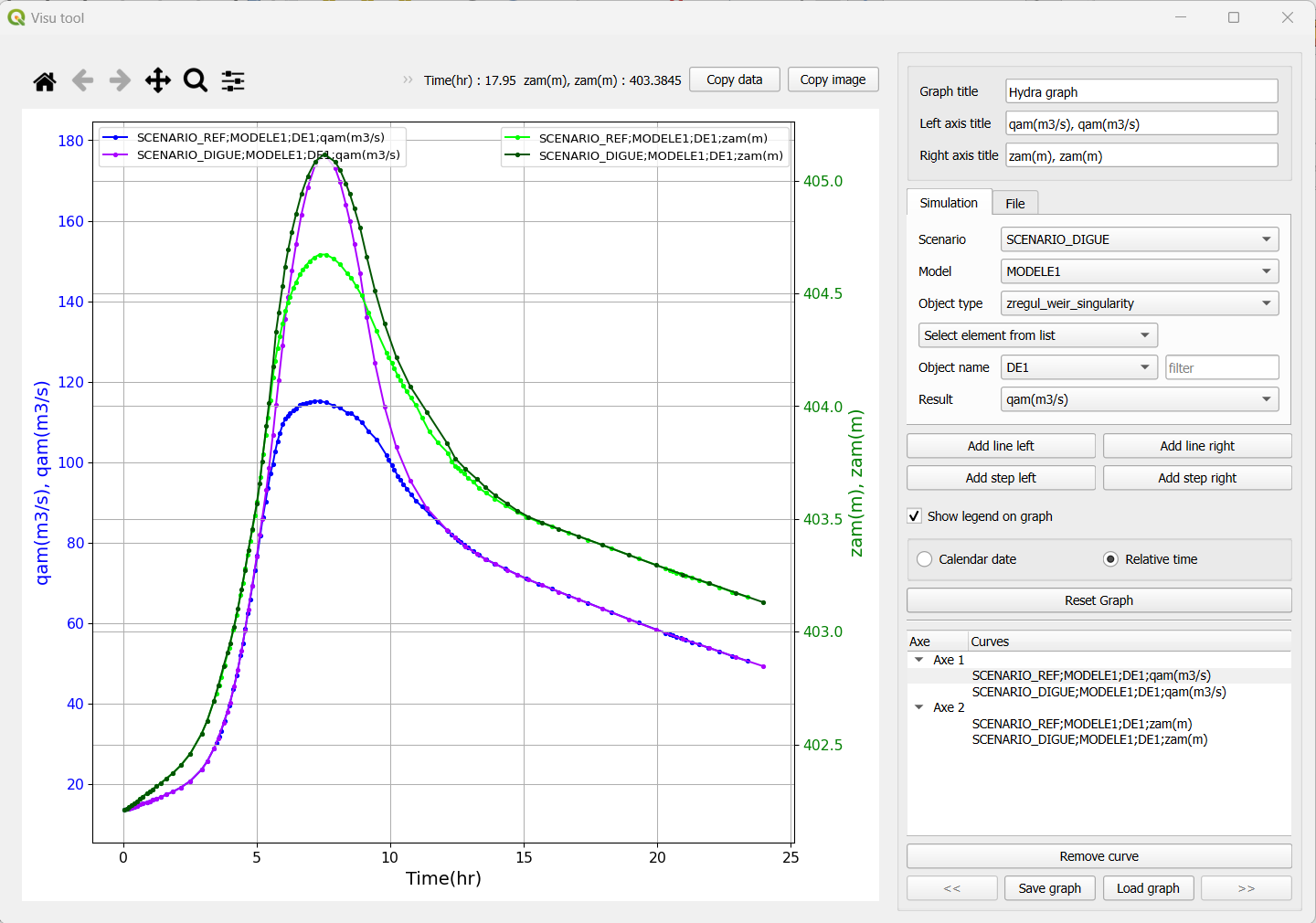Click the Graph title input field
Image resolution: width=1316 pixels, height=923 pixels.
pos(1141,91)
